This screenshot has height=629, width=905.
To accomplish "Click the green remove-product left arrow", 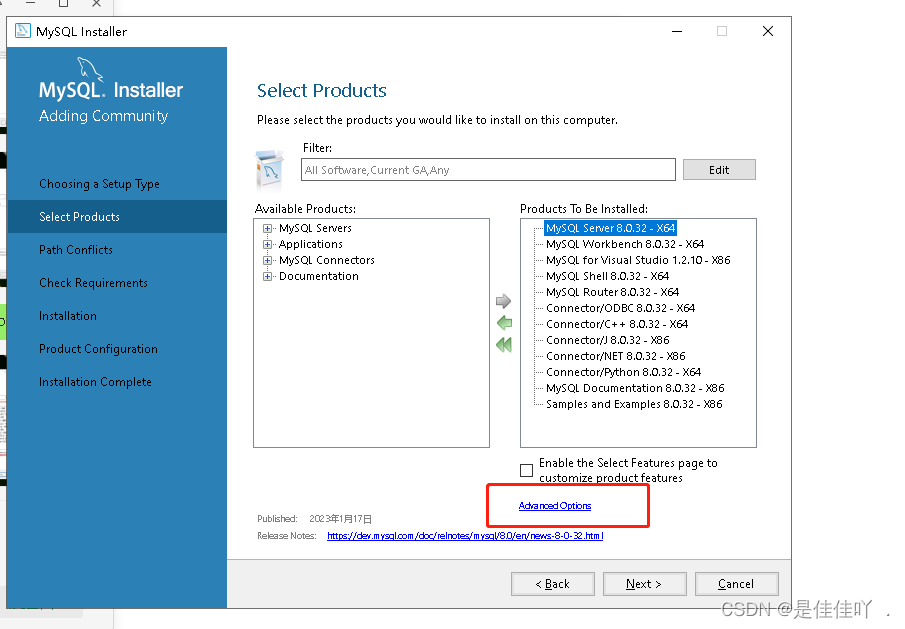I will (x=504, y=323).
